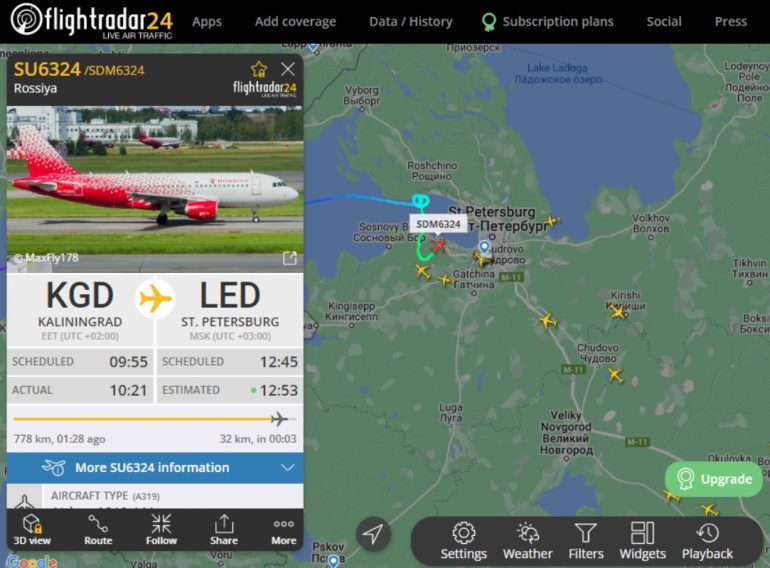Screen dimensions: 770x568
Task: Select the red SDM6324 aircraft on the map
Action: 438,245
